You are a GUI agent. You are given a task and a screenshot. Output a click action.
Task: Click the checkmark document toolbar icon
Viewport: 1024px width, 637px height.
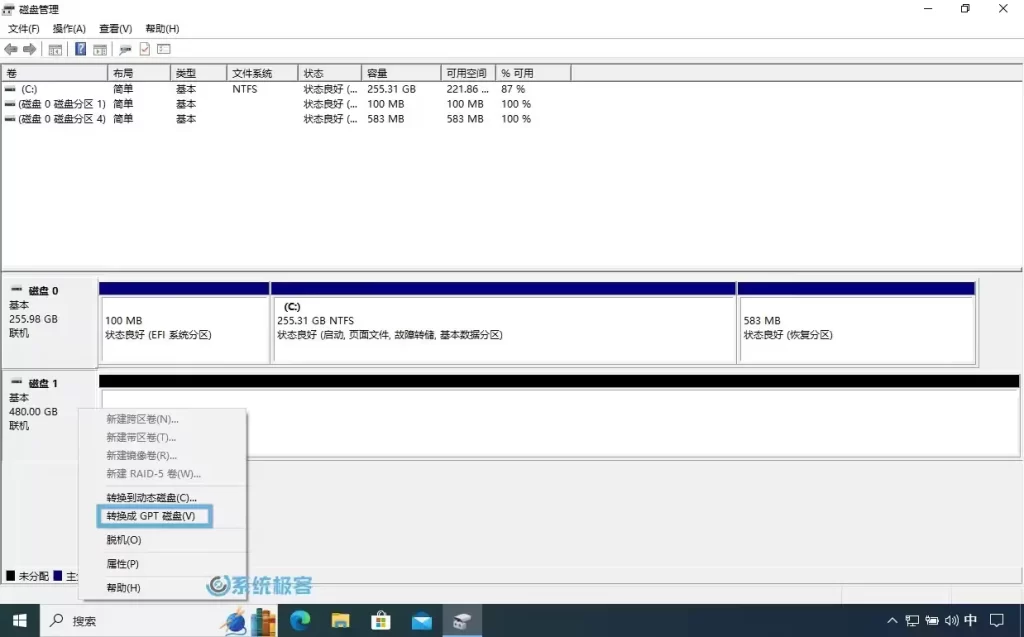[144, 49]
